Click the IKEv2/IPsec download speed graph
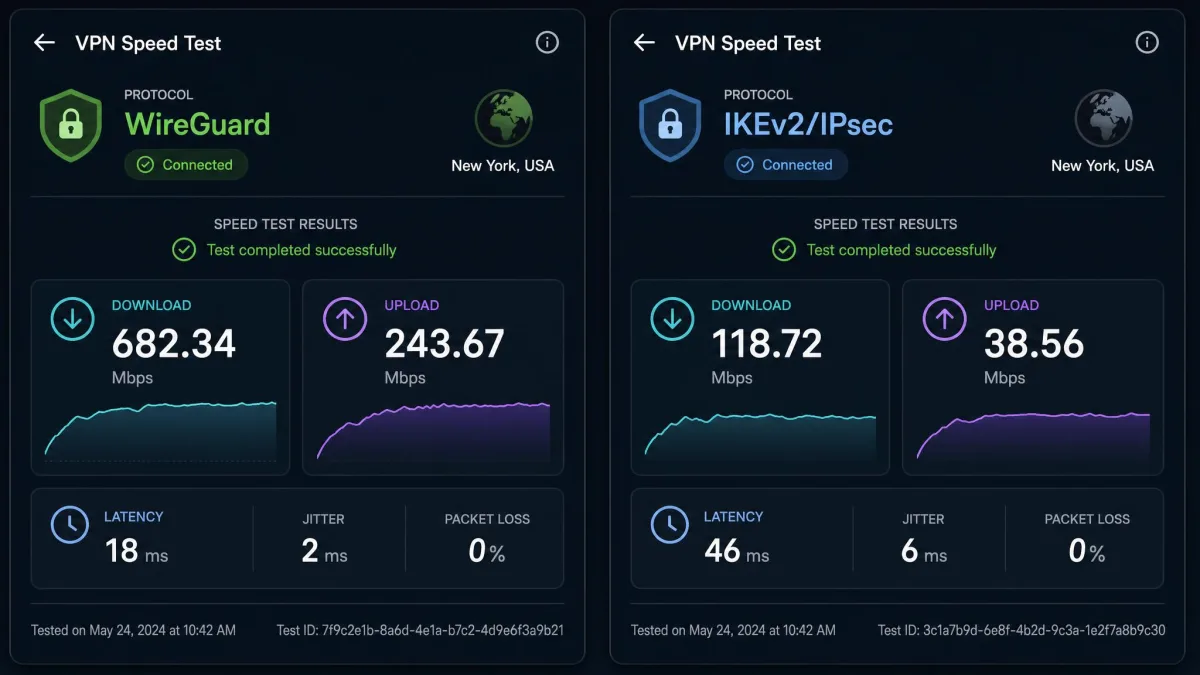The width and height of the screenshot is (1200, 675). click(x=760, y=432)
